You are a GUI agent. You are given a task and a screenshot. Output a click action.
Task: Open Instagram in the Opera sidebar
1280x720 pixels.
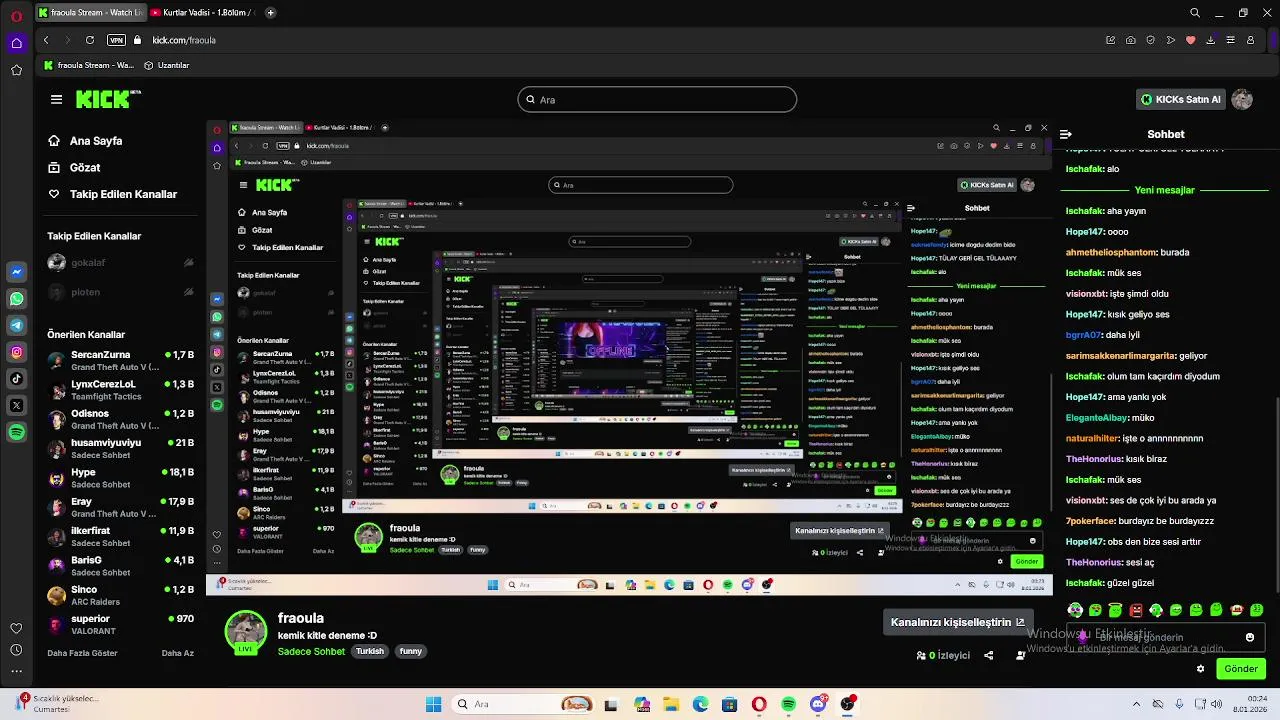[17, 352]
